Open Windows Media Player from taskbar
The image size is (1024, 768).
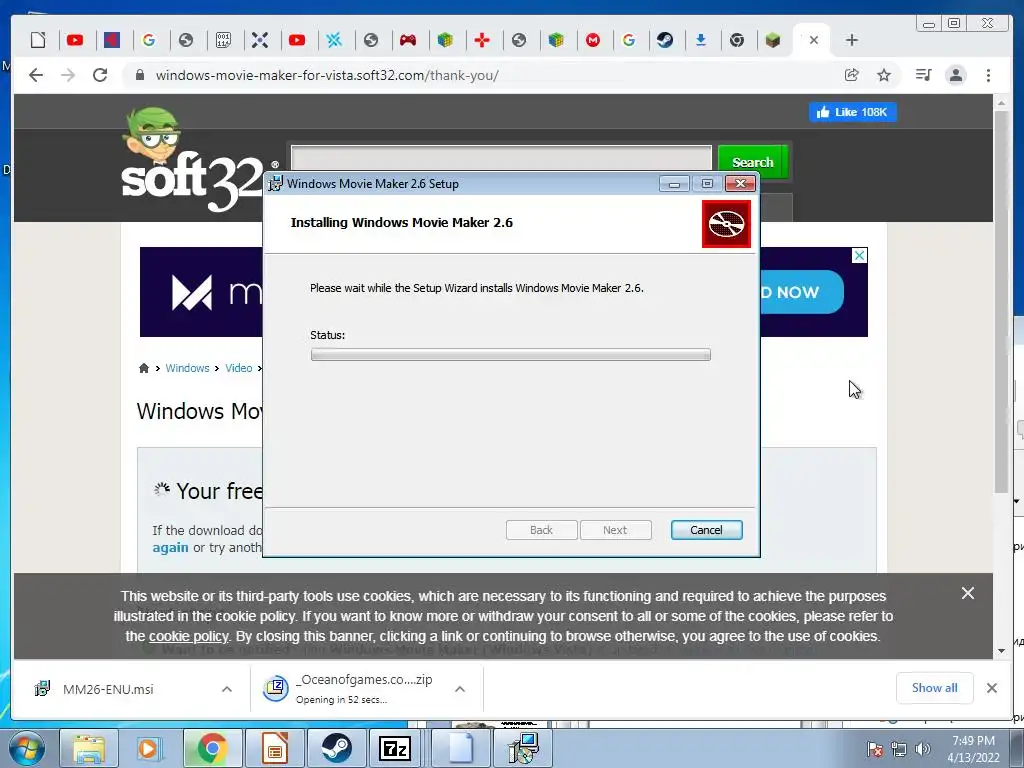pos(148,748)
